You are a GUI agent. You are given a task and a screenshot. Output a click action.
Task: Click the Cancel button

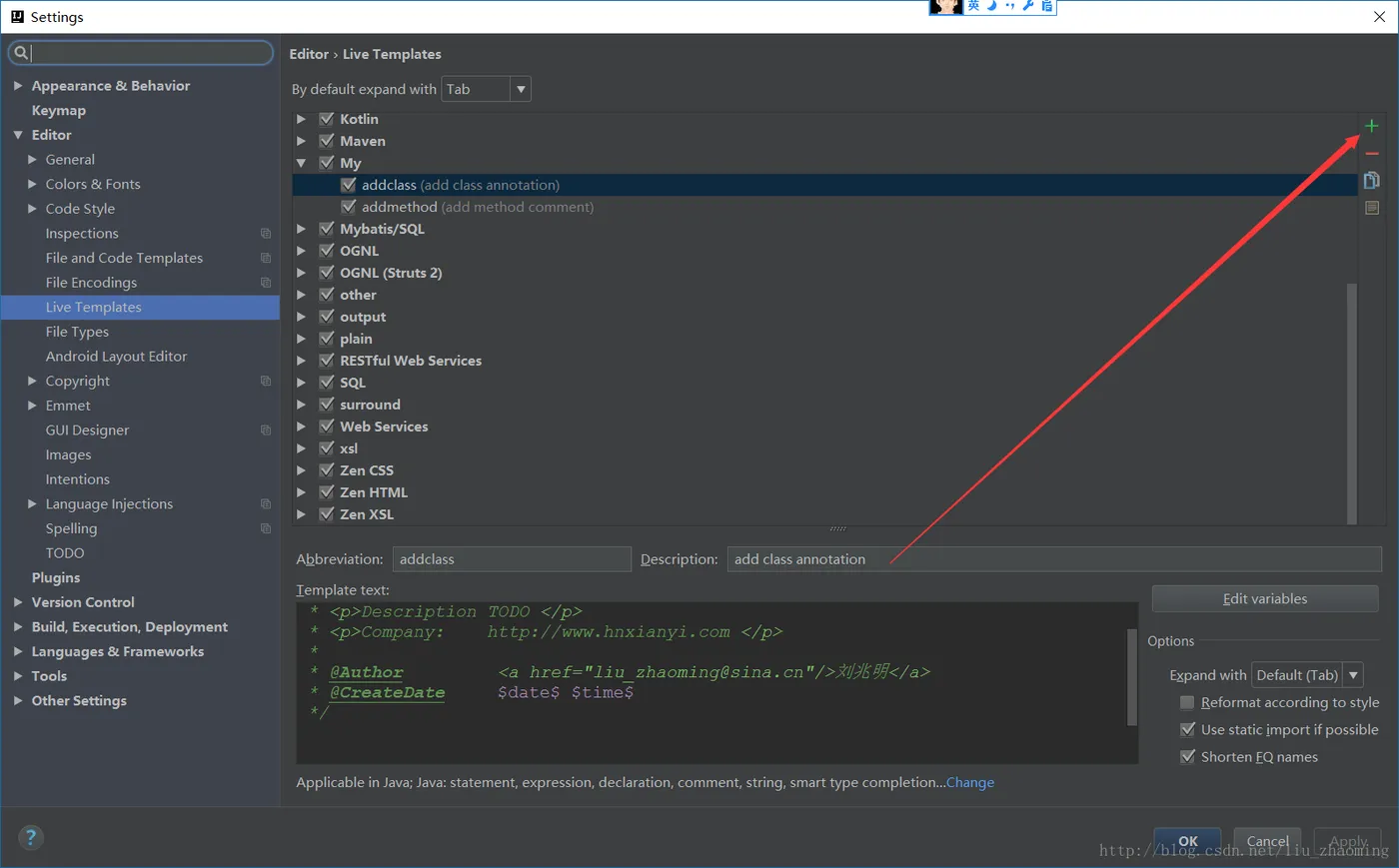point(1267,841)
